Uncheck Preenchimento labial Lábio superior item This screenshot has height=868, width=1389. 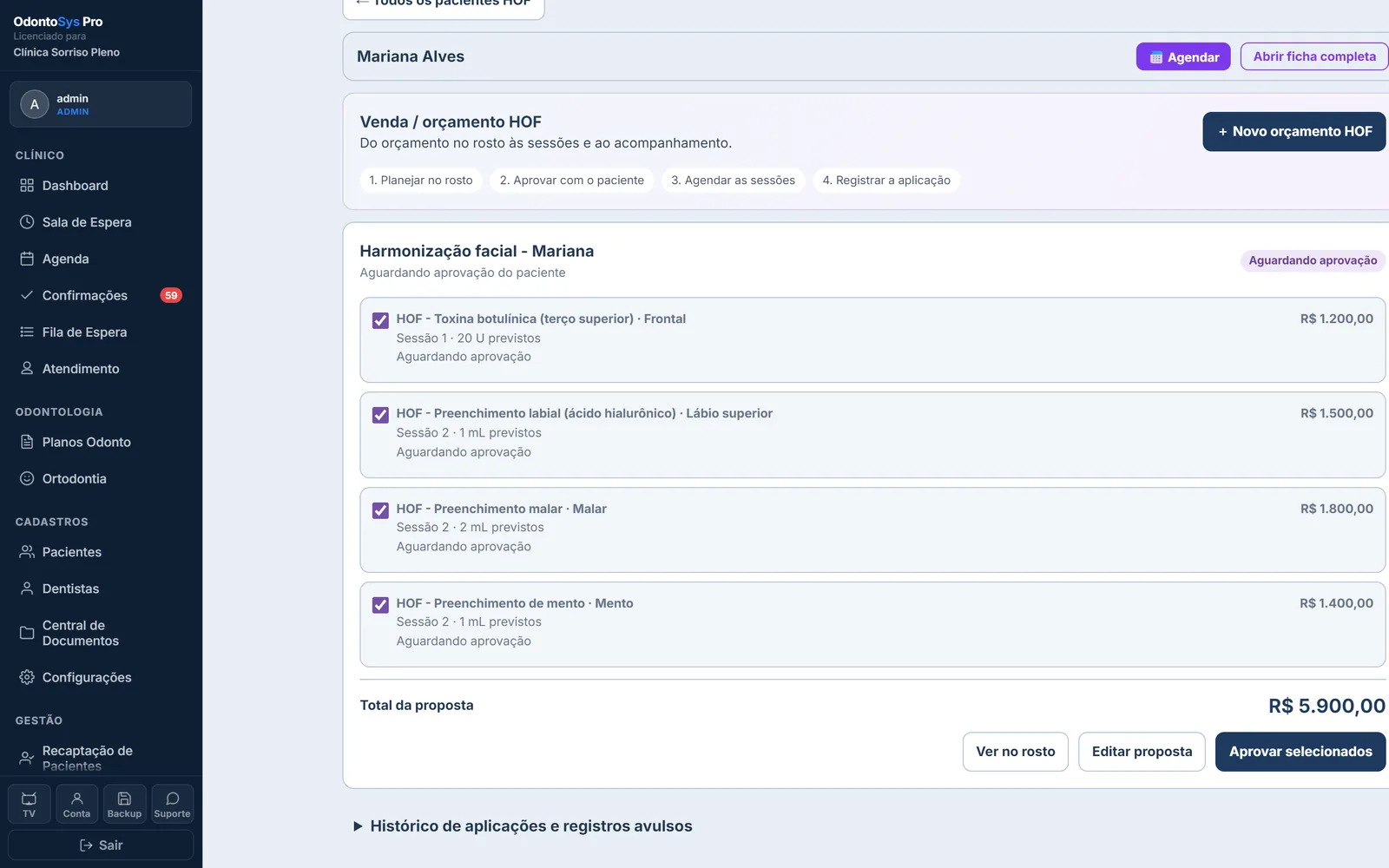pos(380,415)
